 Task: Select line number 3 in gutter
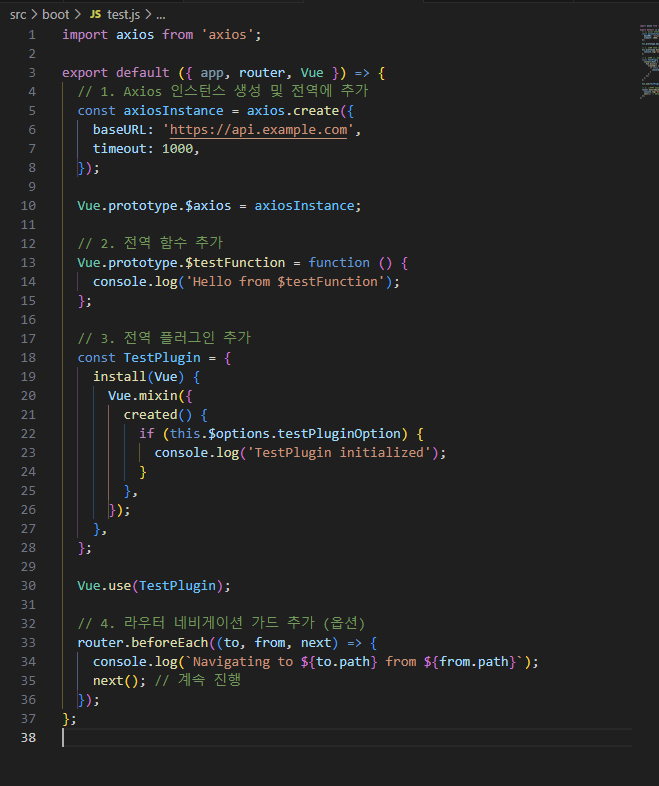click(32, 73)
